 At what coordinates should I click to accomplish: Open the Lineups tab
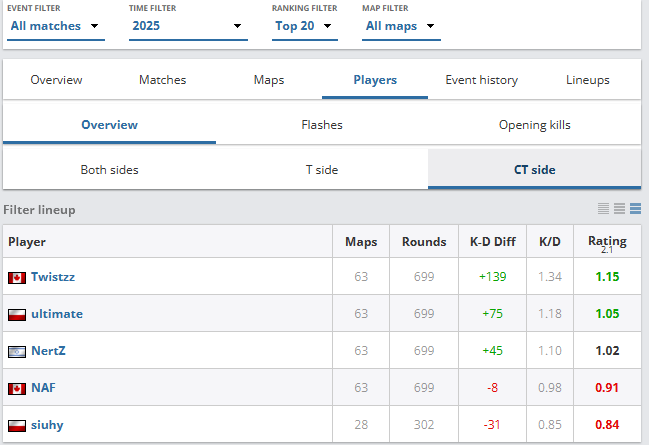[588, 79]
